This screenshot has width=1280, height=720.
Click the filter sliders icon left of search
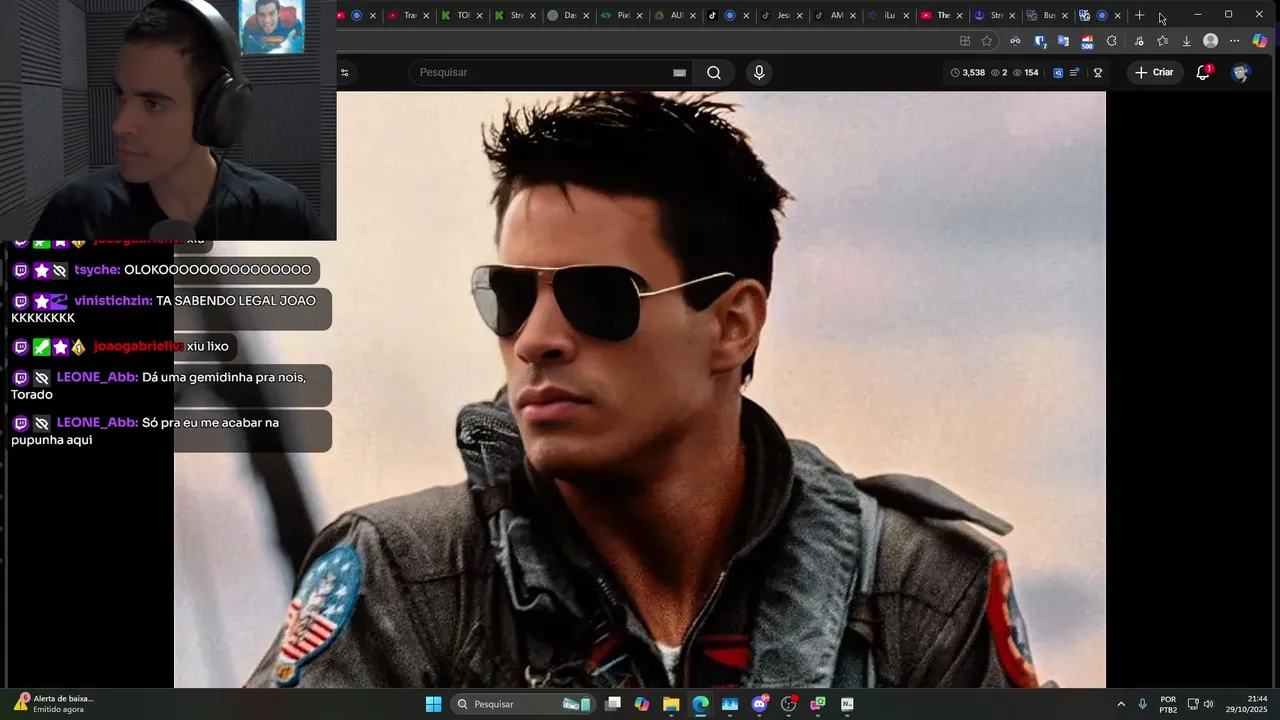click(345, 72)
